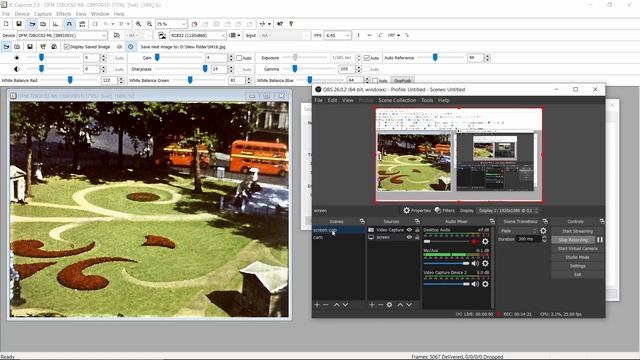
Task: Open the File menu in OBS
Action: pos(318,100)
